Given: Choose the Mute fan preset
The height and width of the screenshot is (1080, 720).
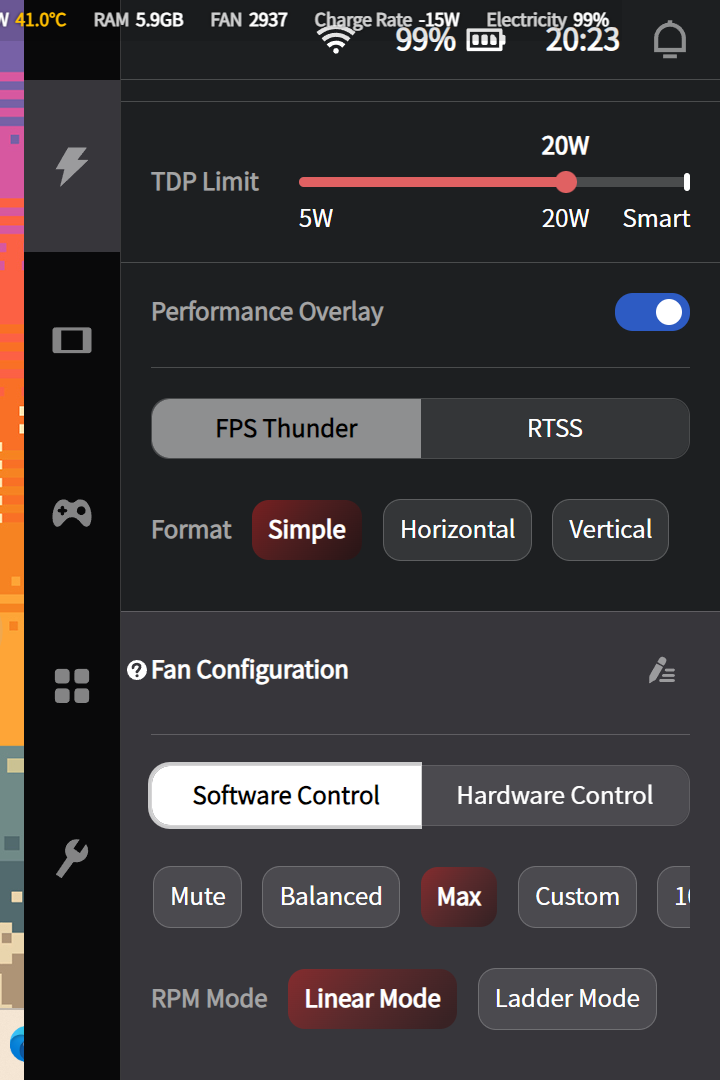Looking at the screenshot, I should tap(198, 897).
